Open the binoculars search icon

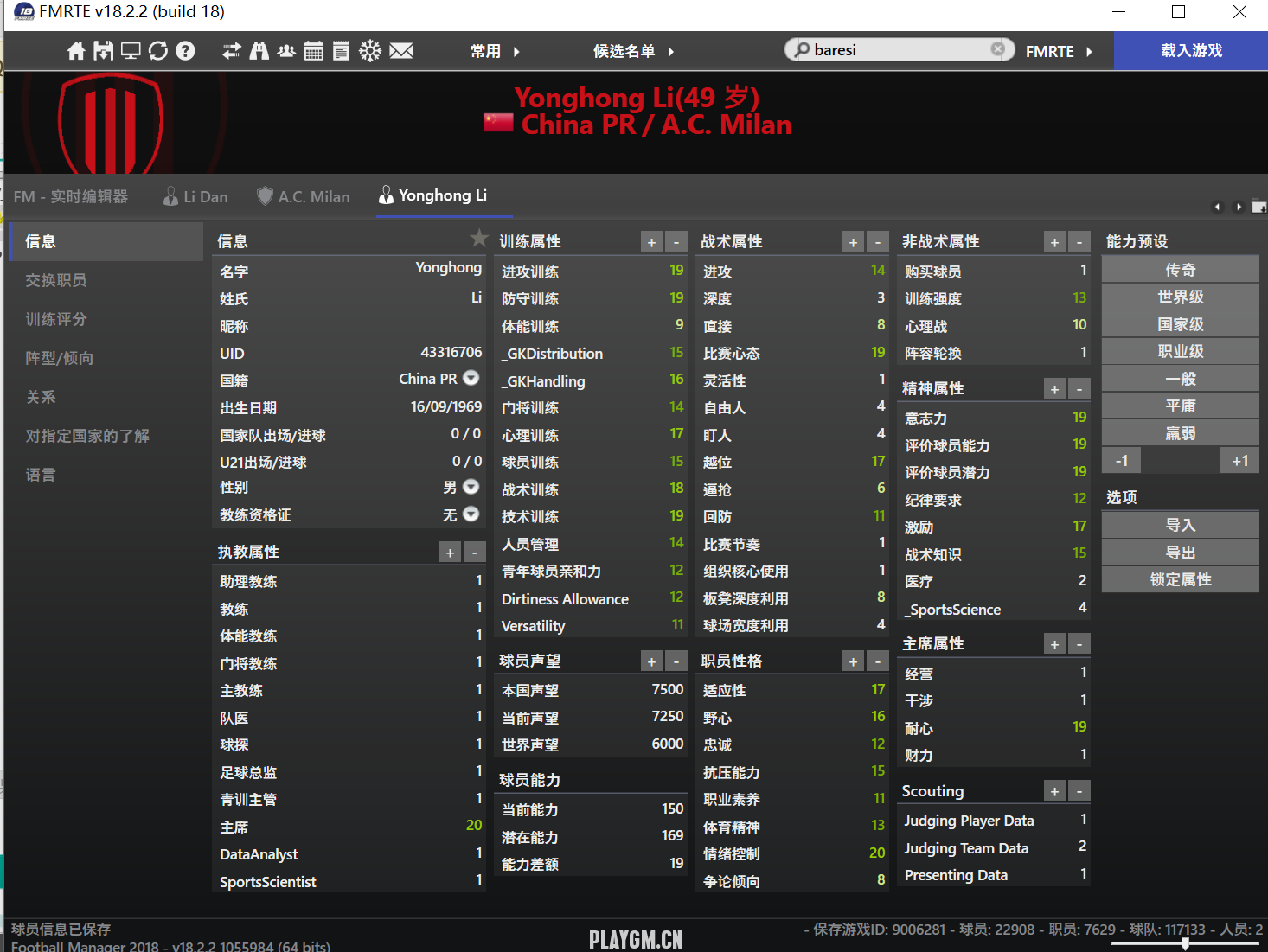point(259,51)
